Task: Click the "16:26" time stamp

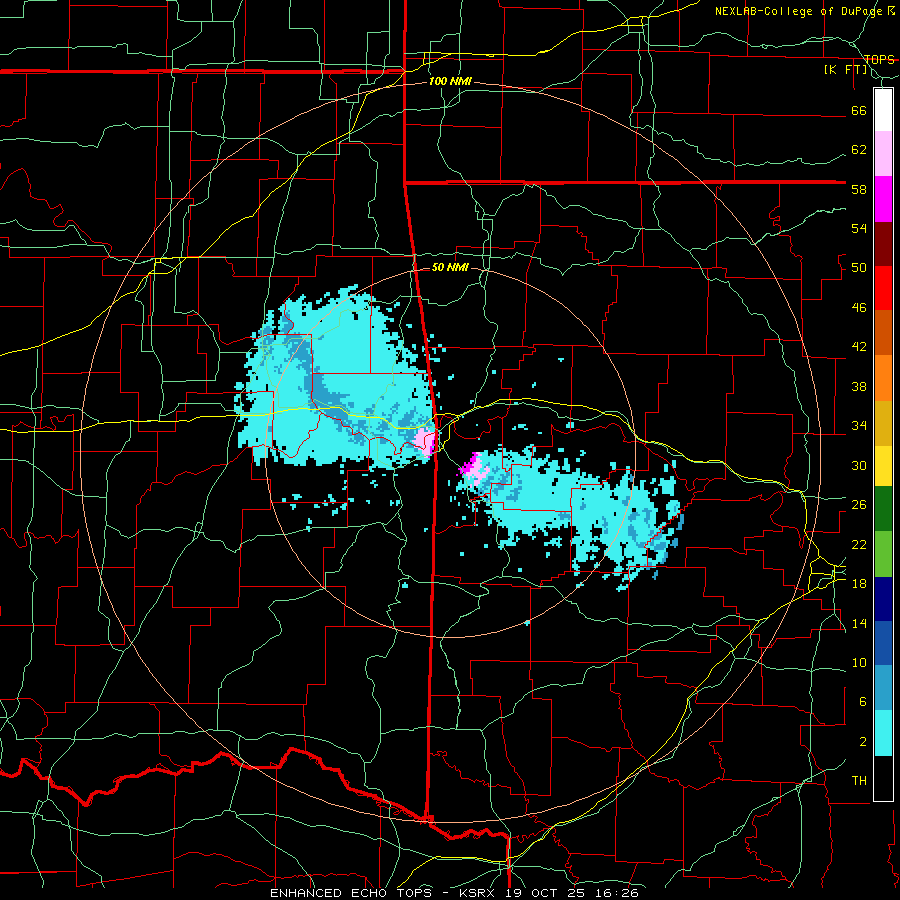Action: click(619, 893)
